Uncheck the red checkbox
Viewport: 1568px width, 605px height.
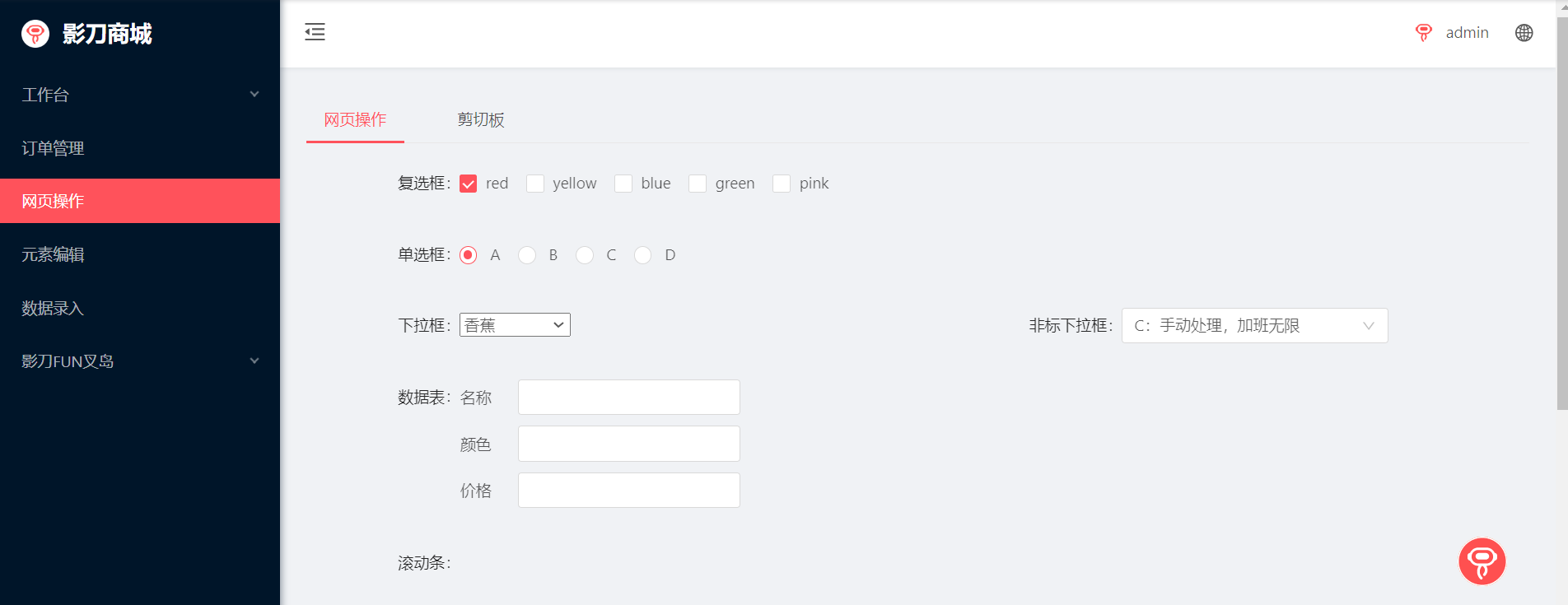click(469, 184)
